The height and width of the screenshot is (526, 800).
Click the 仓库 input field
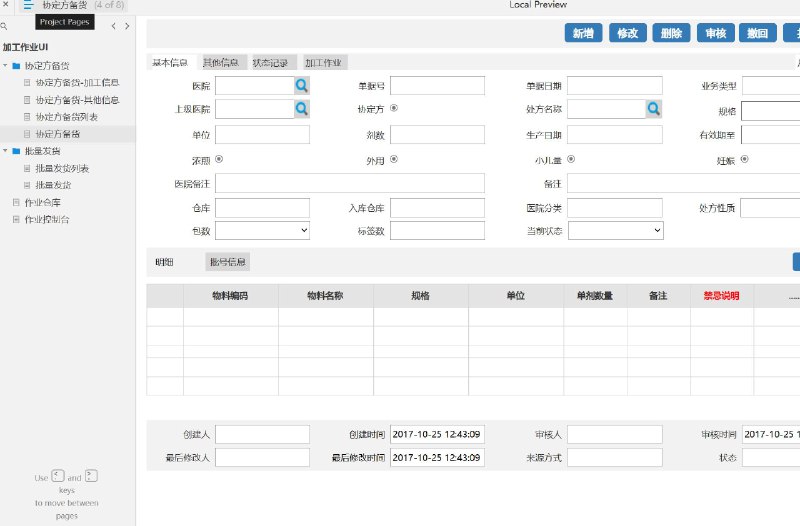click(262, 208)
